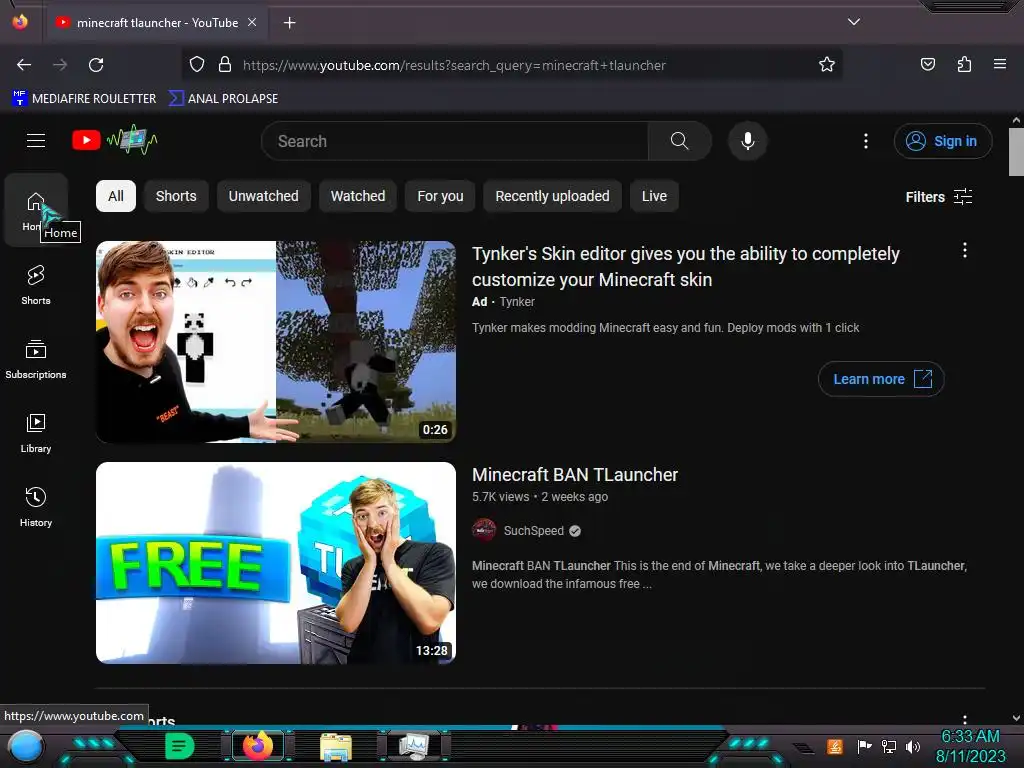1024x768 pixels.
Task: Open MEDIAFIRE ROULETTER bookmark
Action: 84,99
